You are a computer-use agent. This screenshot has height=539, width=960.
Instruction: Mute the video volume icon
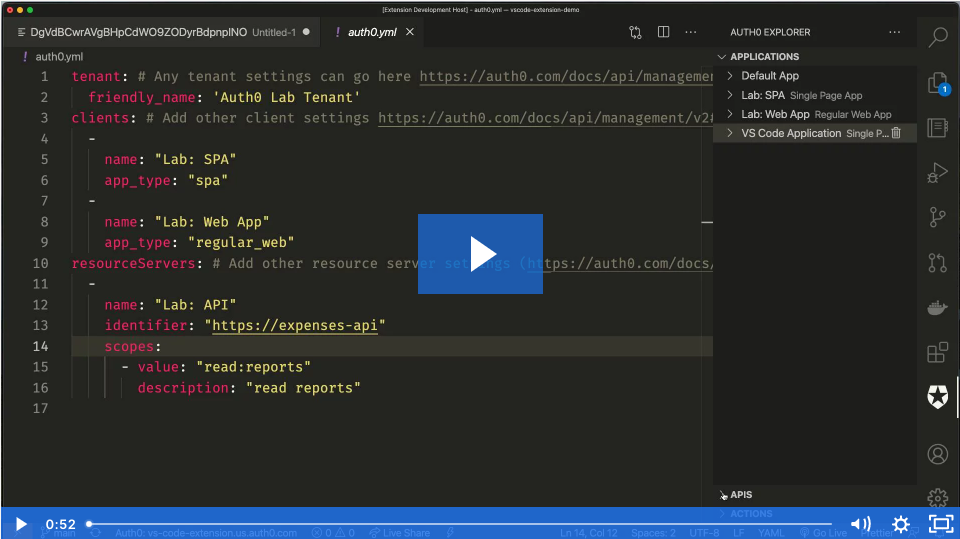[860, 524]
